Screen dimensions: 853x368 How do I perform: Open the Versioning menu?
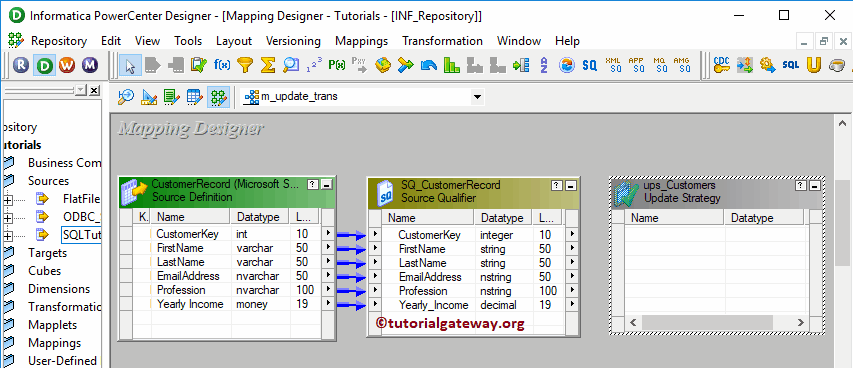coord(293,41)
